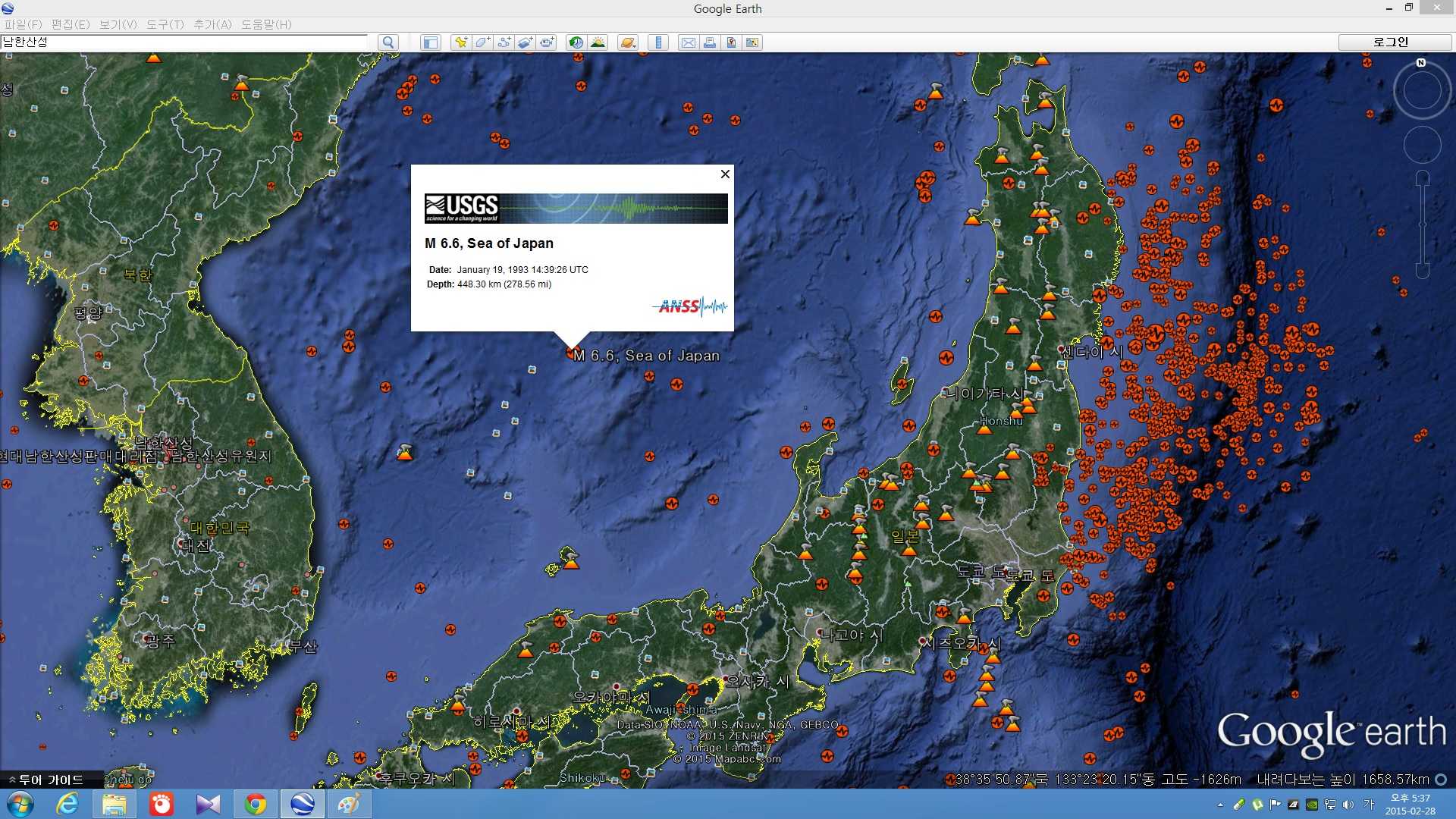Viewport: 1456px width, 819px height.
Task: Click the Baekdu volcano icon near top left
Action: coord(241,83)
